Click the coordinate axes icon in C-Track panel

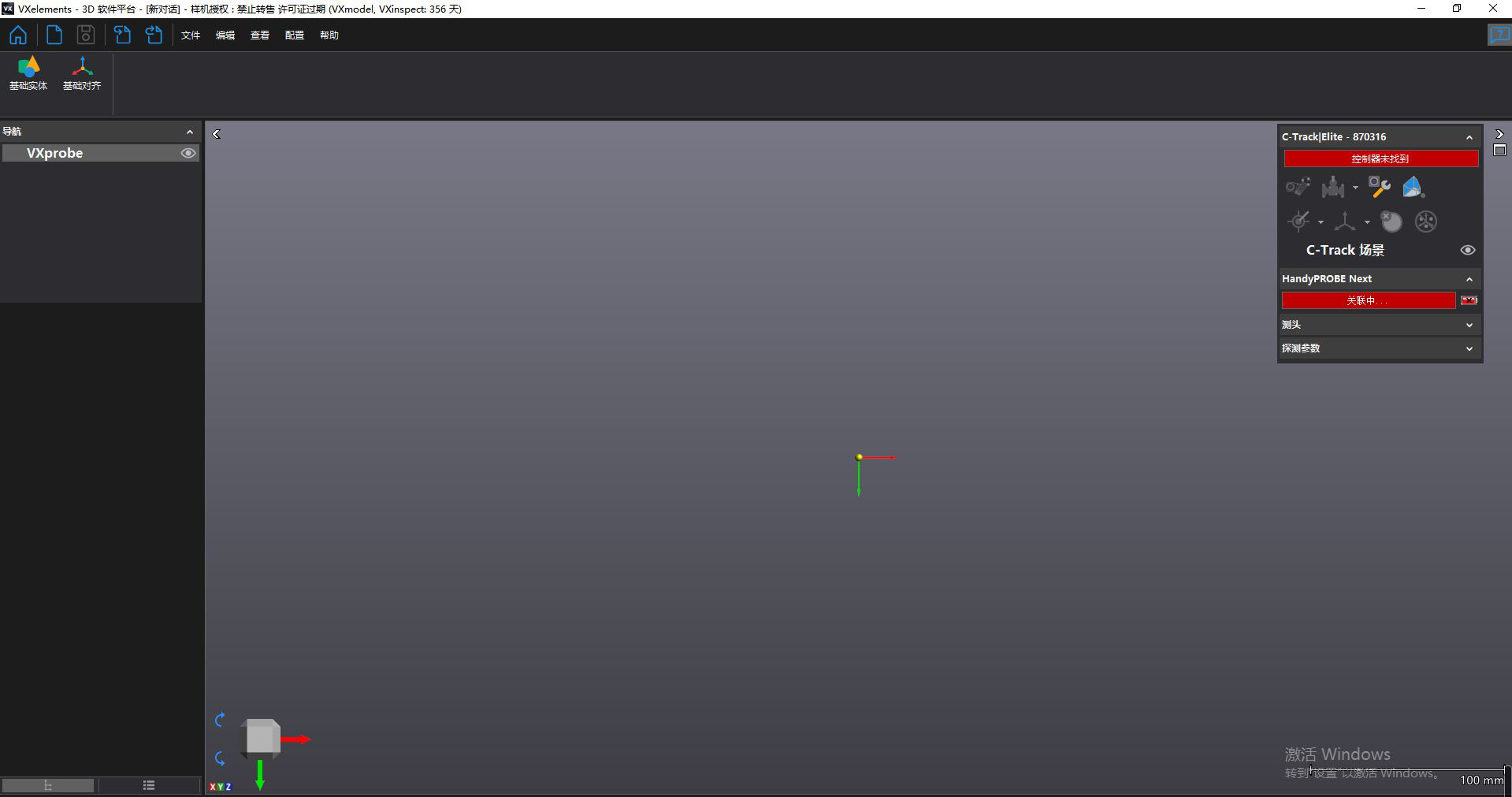click(1345, 222)
